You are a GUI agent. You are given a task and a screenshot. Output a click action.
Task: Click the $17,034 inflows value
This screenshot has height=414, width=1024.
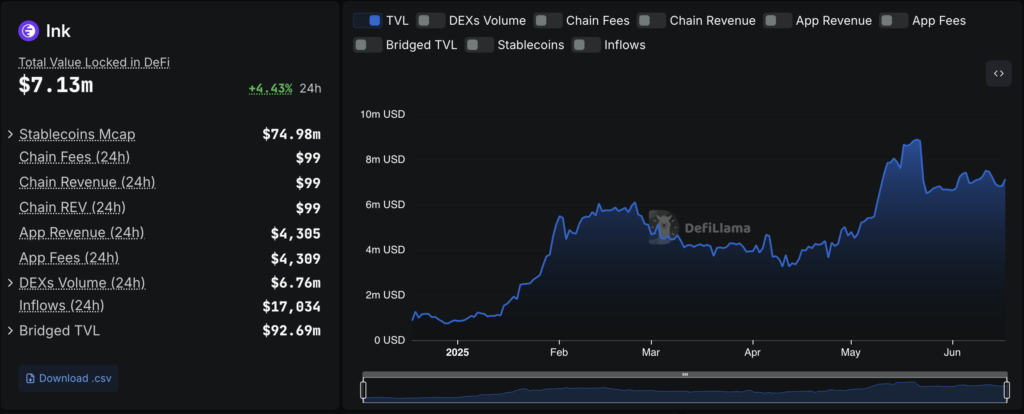coord(291,306)
